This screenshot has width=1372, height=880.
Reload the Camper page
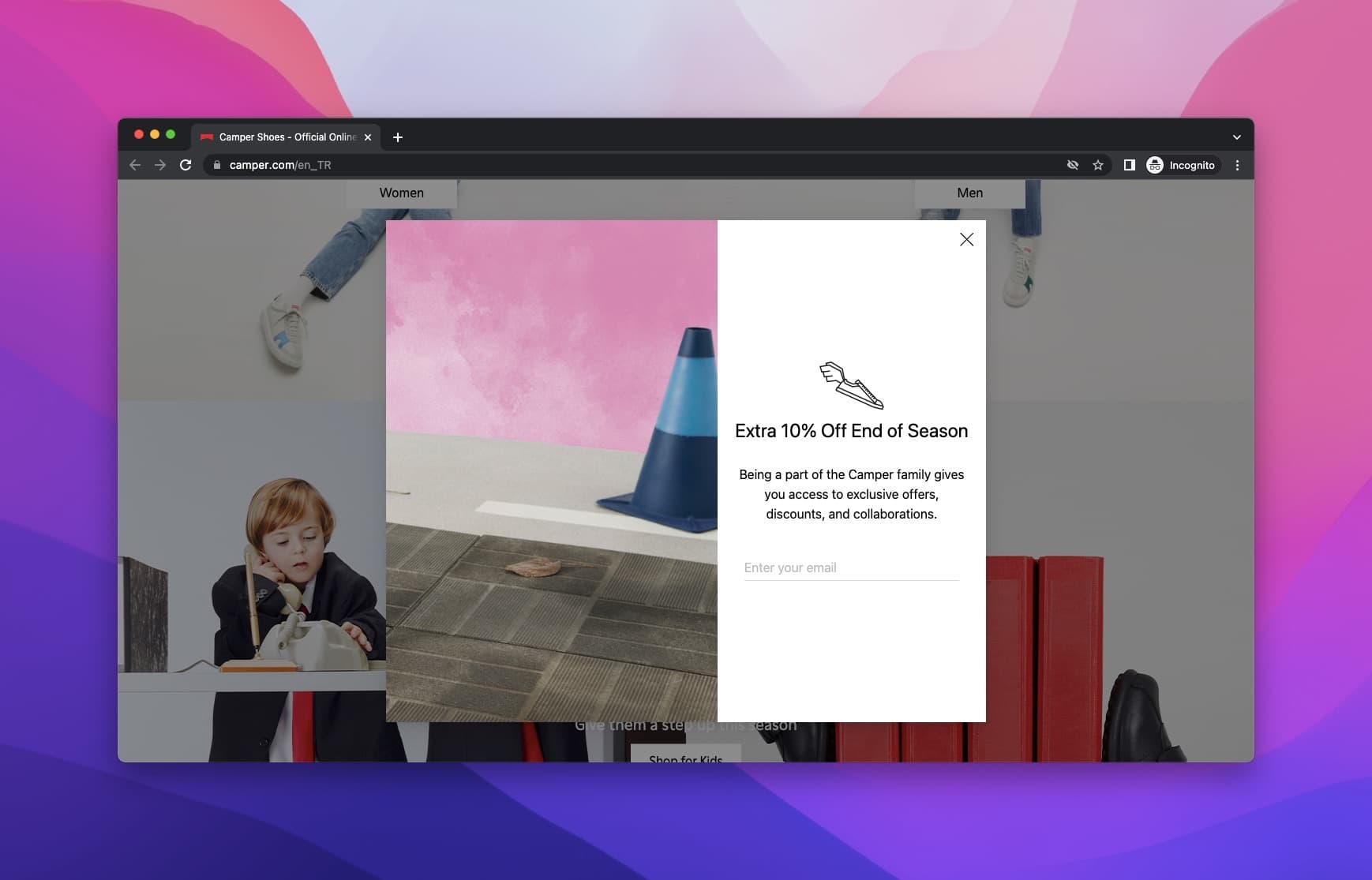pos(186,165)
